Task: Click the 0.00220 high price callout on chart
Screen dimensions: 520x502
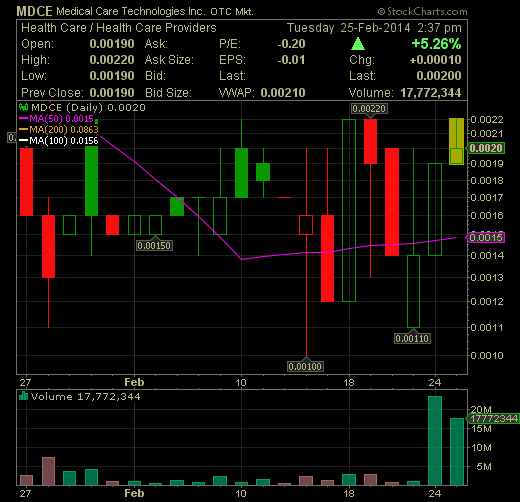Action: coord(369,108)
